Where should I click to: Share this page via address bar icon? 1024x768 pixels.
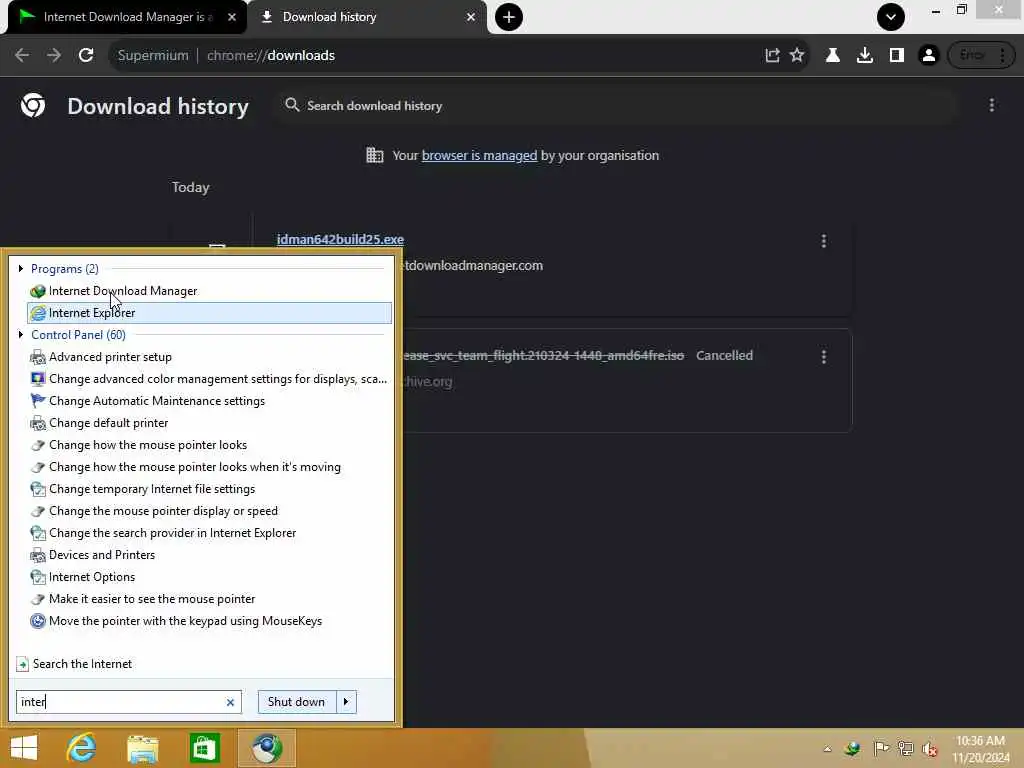(x=772, y=56)
